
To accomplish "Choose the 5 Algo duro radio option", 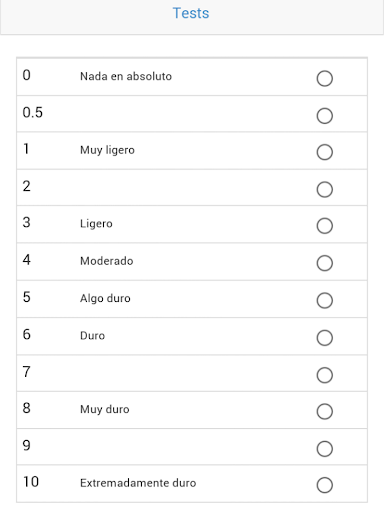I will coord(325,300).
